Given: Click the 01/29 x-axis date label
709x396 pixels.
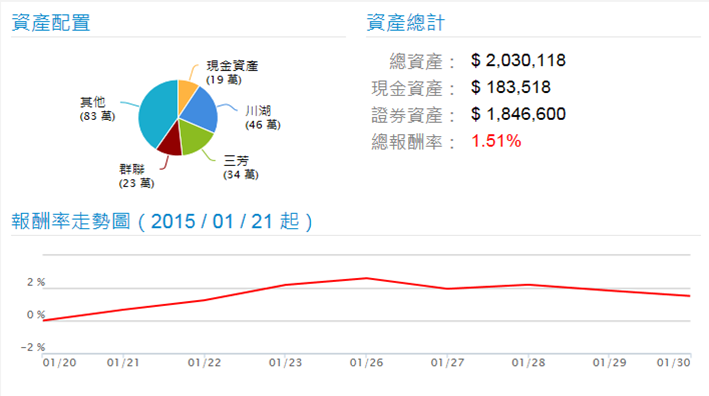Looking at the screenshot, I should click(x=610, y=363).
